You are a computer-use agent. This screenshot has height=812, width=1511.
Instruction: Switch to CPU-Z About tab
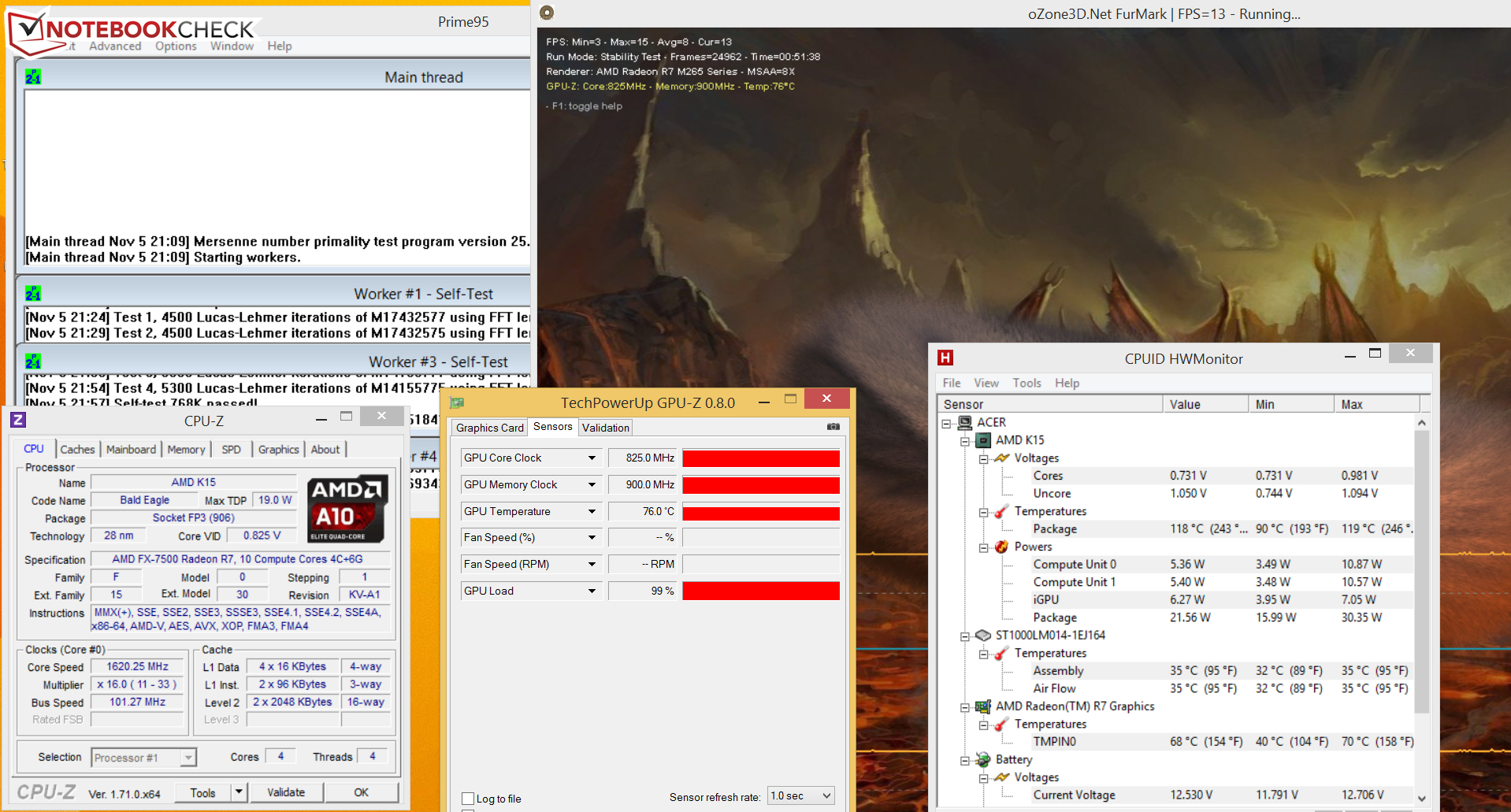coord(325,449)
